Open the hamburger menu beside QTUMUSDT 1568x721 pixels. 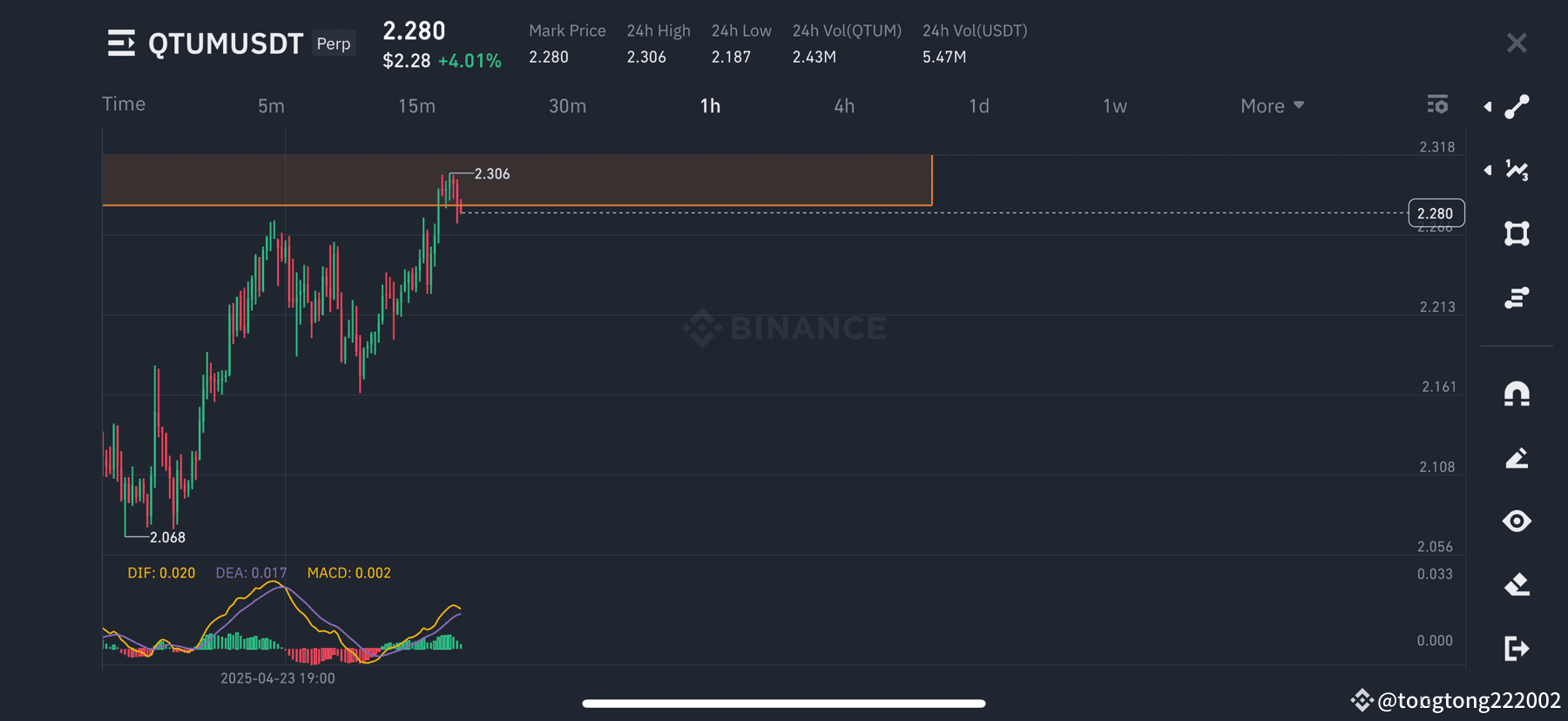[x=121, y=43]
